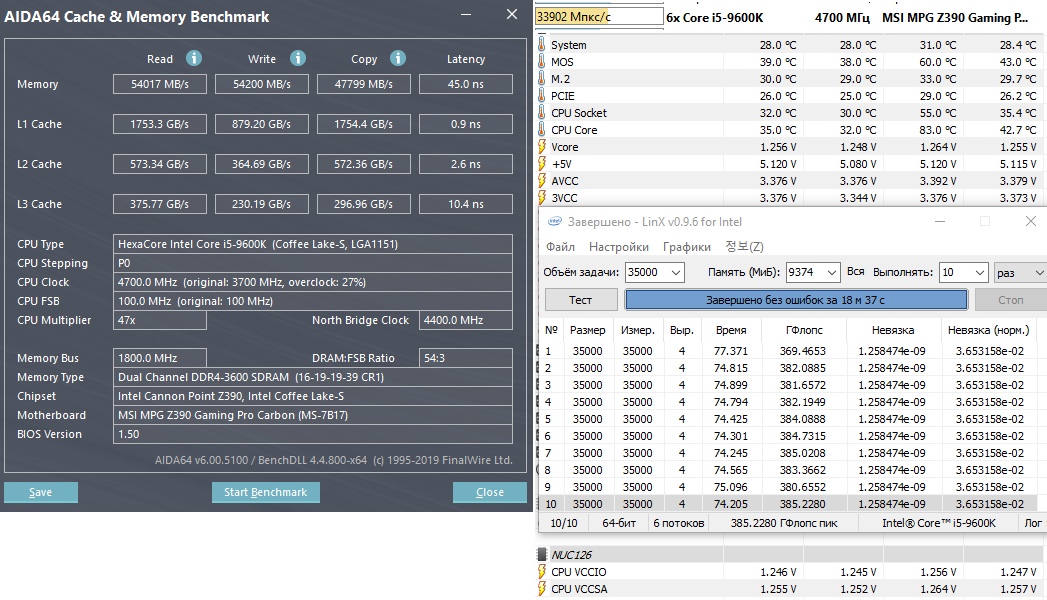Click BIOS Version 1.50 field

point(312,434)
